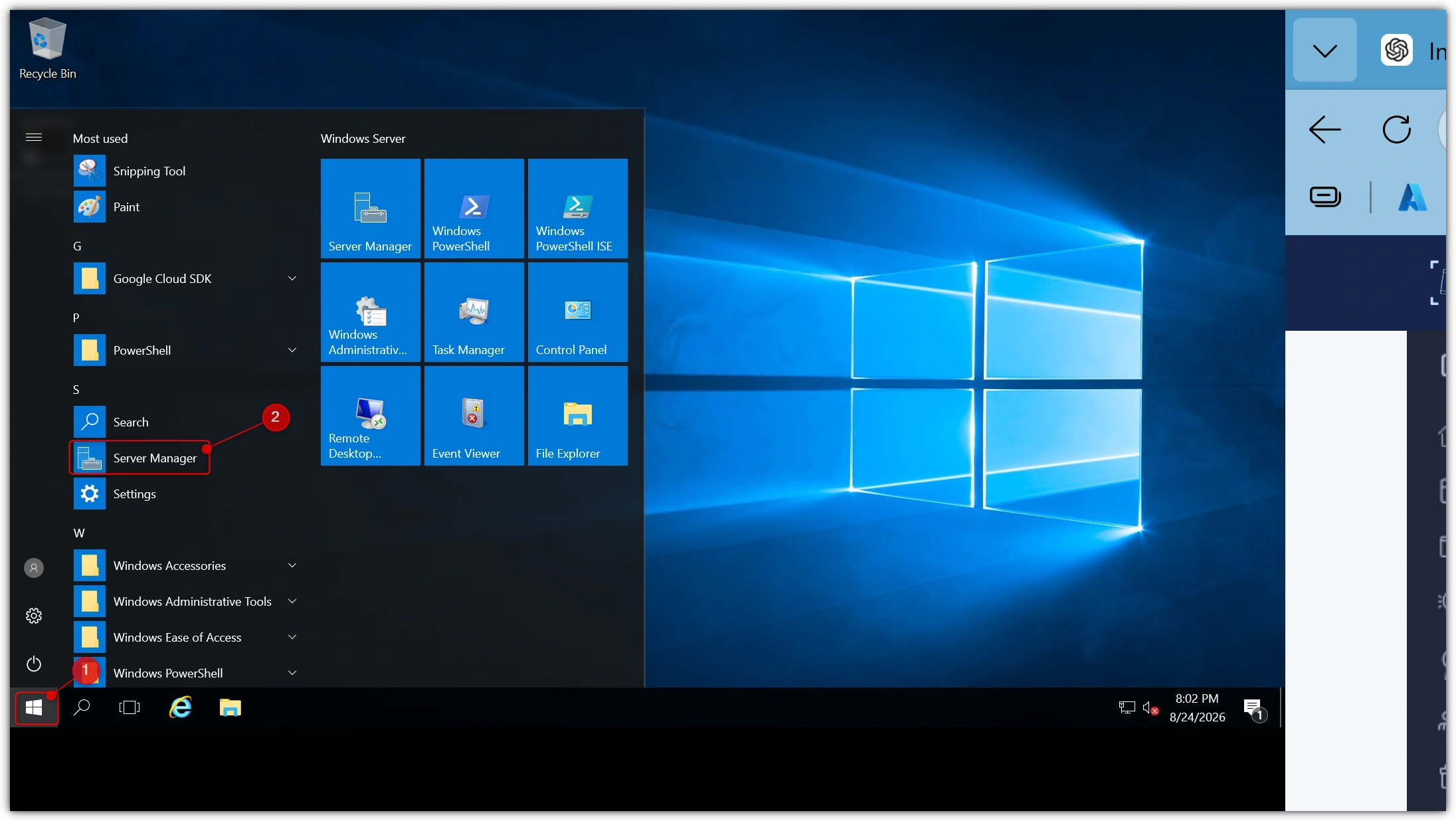
Task: Expand the Windows Accessories folder
Action: [185, 566]
